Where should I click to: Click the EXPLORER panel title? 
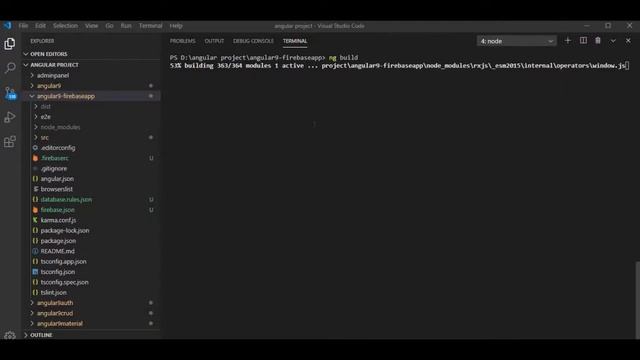tap(42, 41)
